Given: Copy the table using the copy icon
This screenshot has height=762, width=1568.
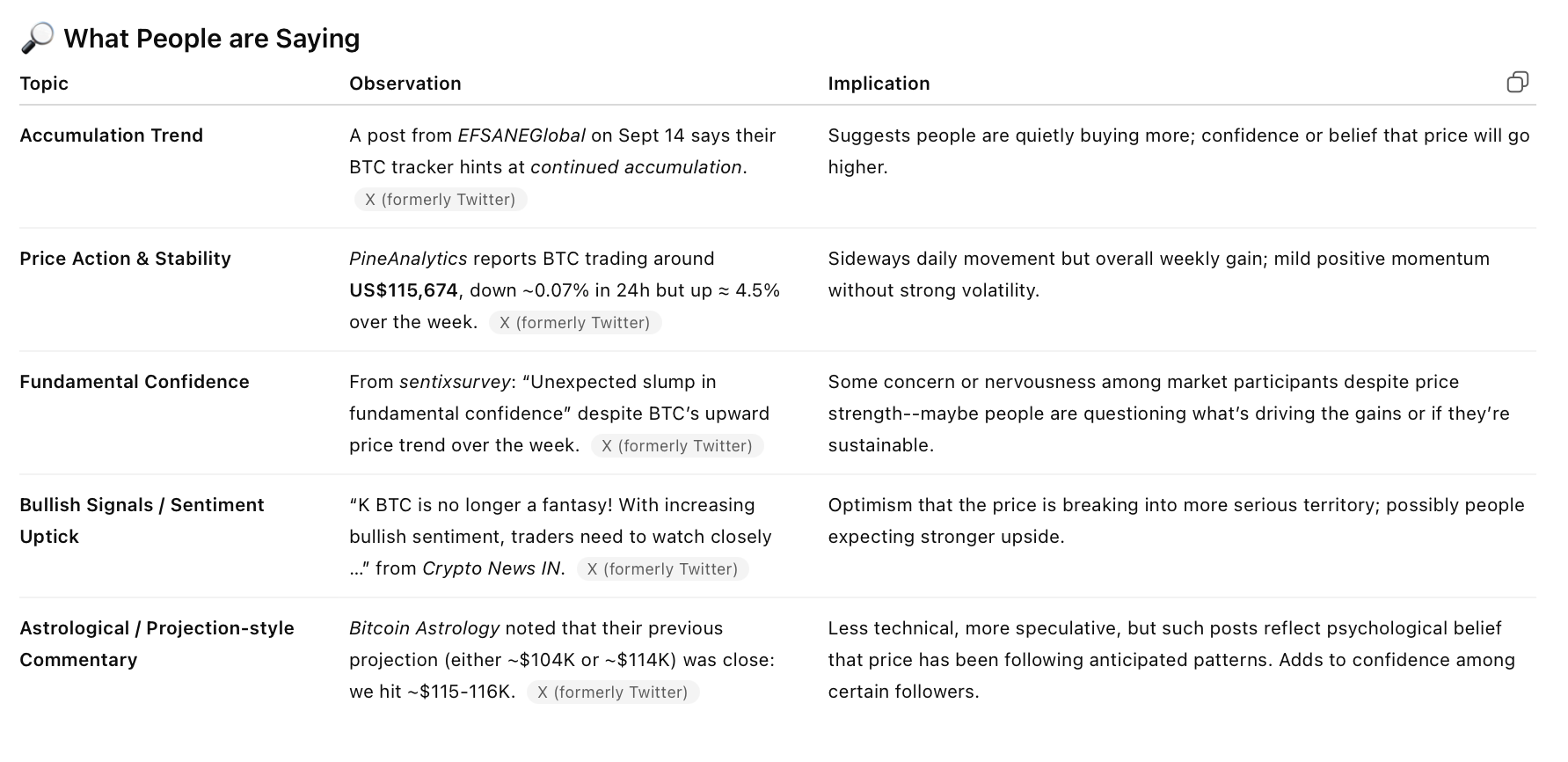Looking at the screenshot, I should pos(1517,82).
